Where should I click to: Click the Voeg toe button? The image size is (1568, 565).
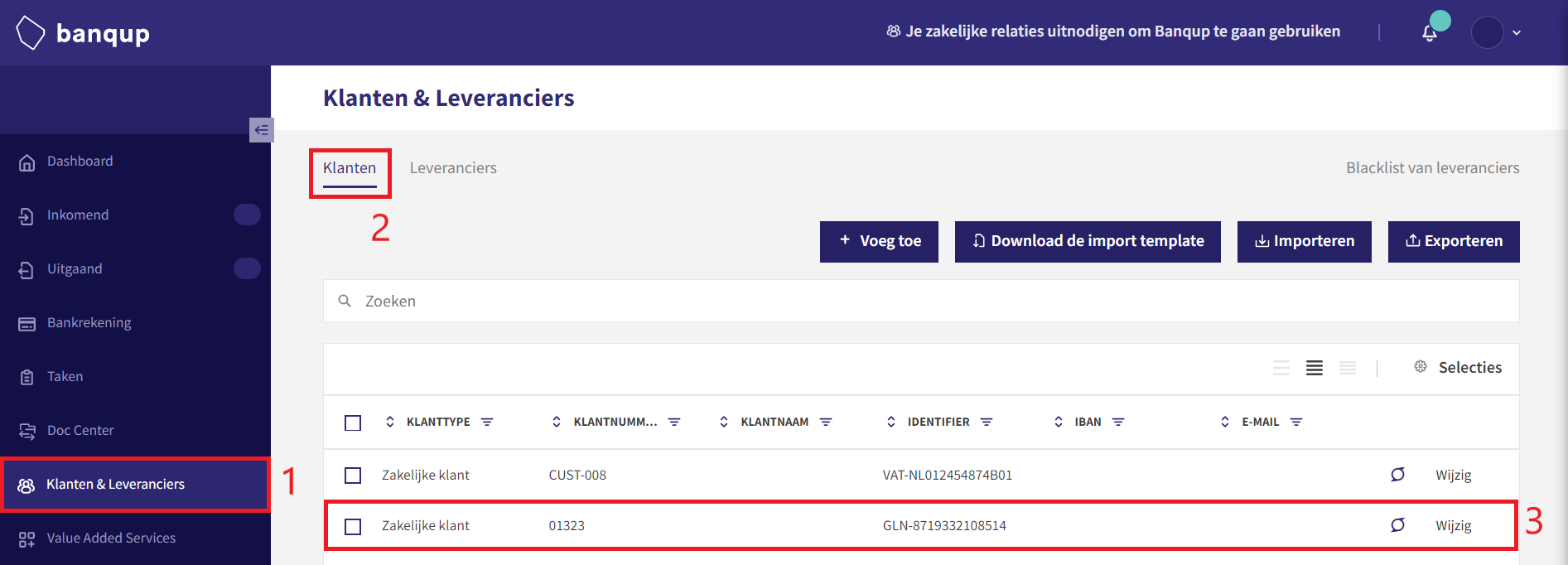coord(879,242)
